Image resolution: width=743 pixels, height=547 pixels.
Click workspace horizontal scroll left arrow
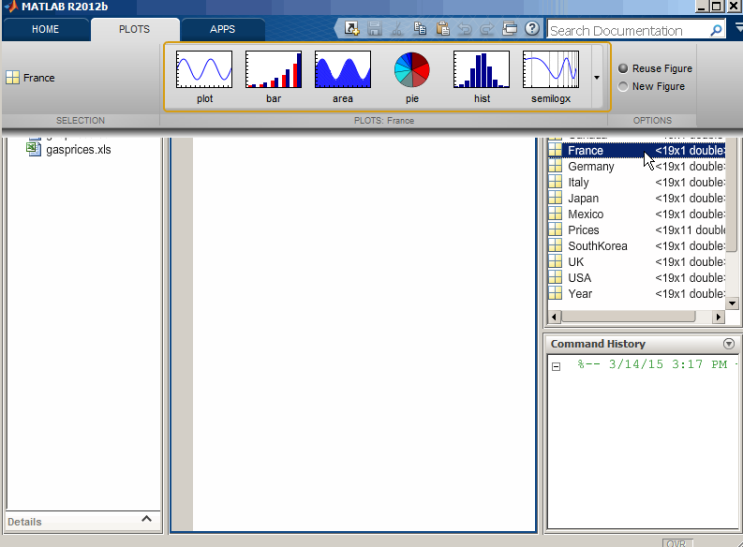[x=554, y=317]
